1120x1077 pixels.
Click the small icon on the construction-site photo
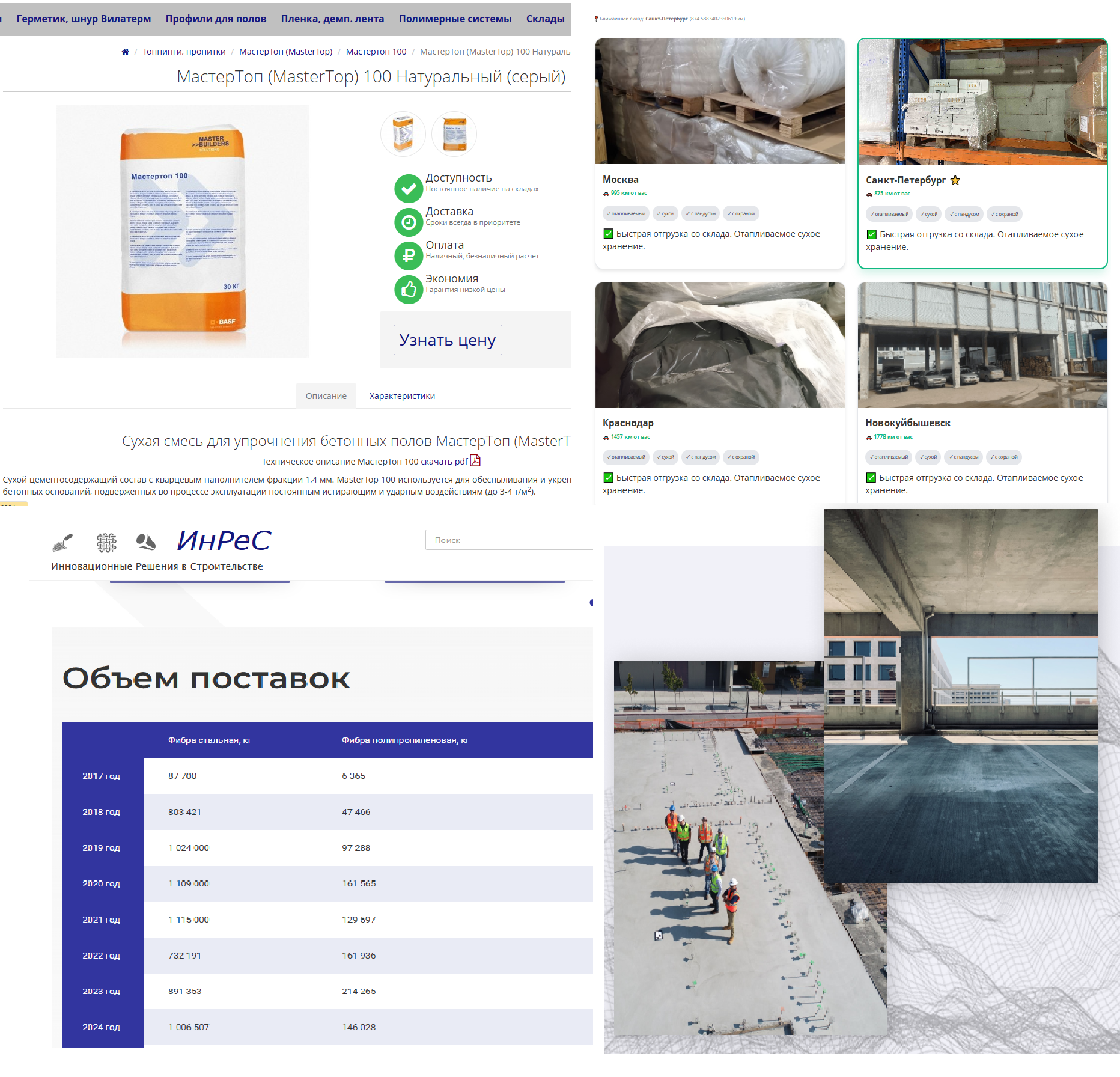pyautogui.click(x=659, y=936)
